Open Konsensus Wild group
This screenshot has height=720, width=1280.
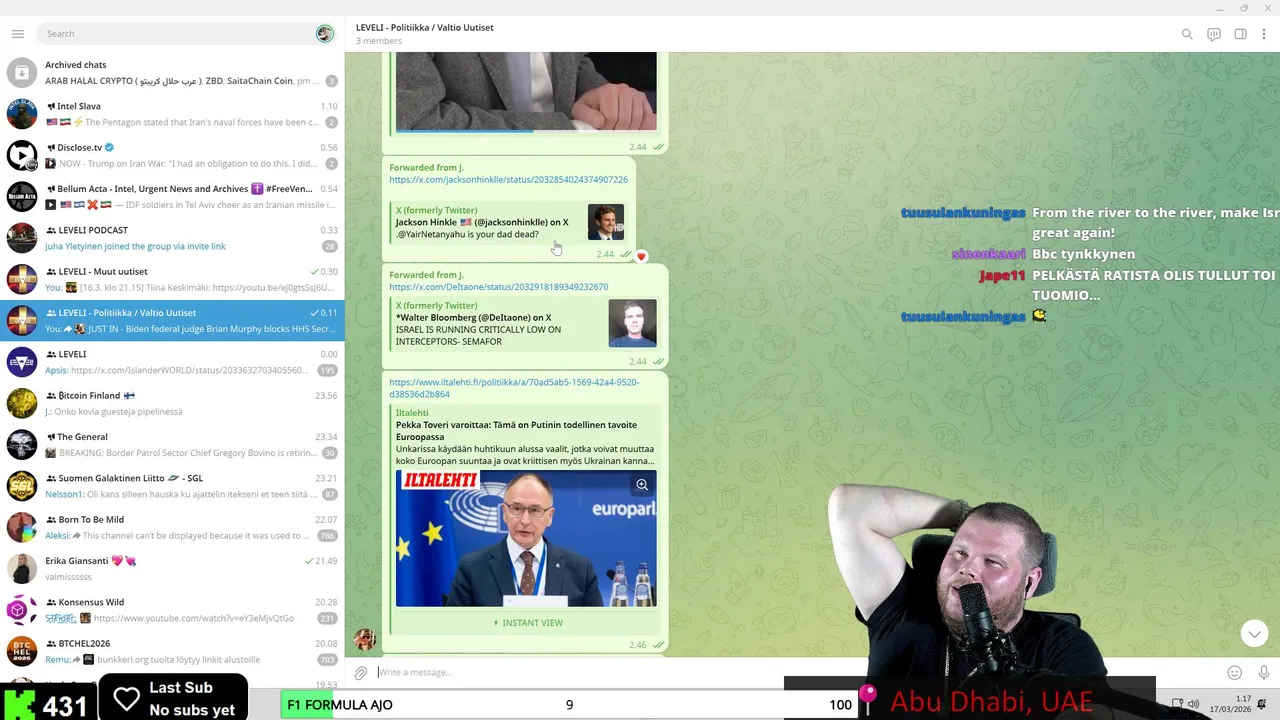(x=172, y=610)
